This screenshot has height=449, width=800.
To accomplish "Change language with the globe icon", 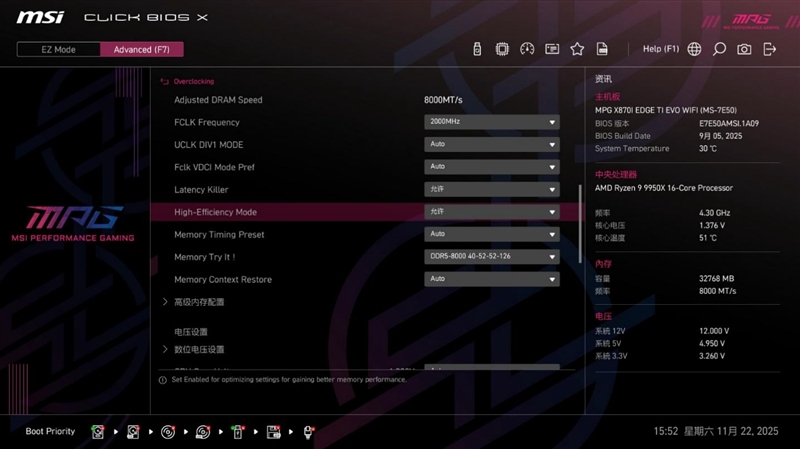I will click(x=694, y=49).
